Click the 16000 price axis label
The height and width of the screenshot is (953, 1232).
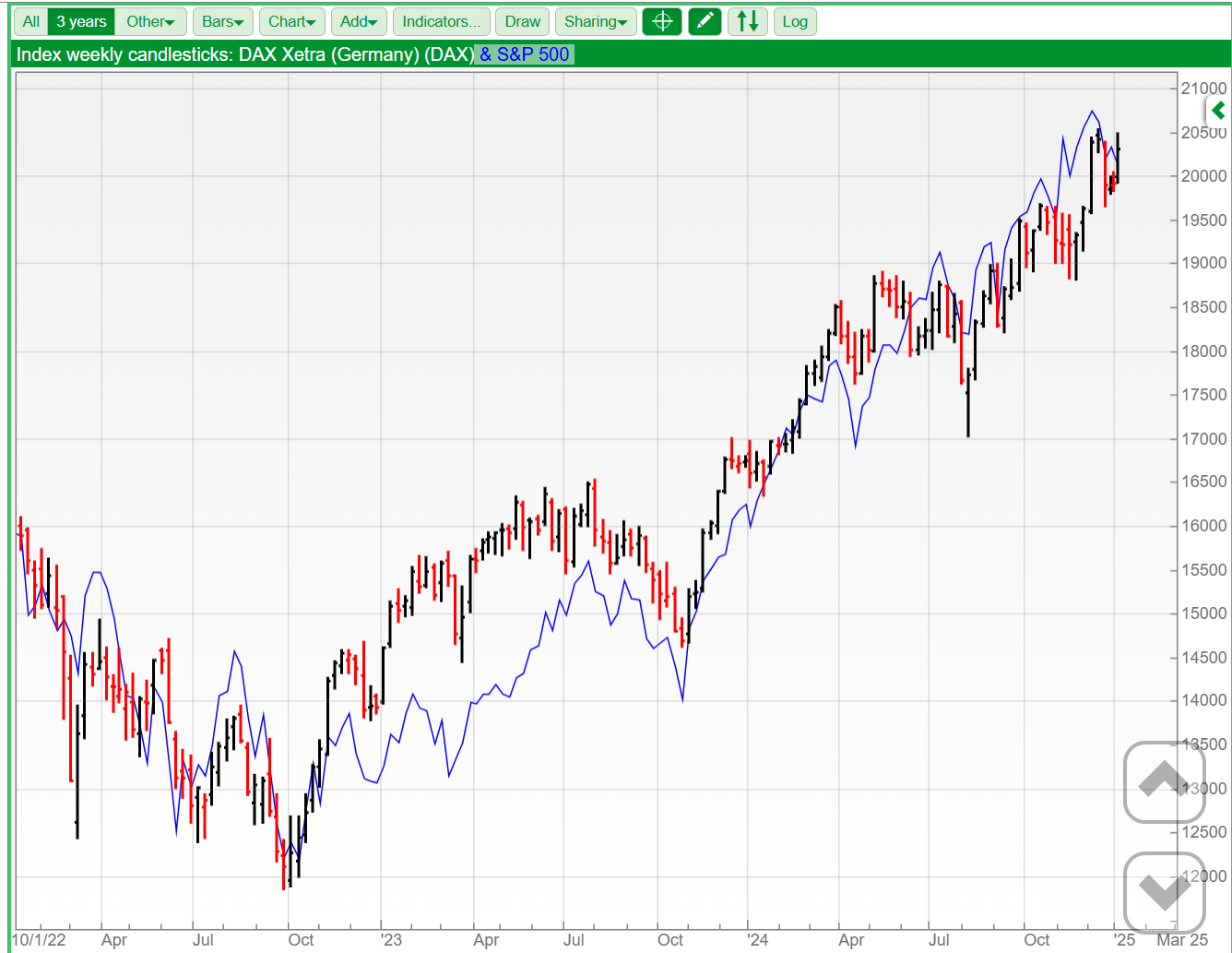(x=1204, y=526)
